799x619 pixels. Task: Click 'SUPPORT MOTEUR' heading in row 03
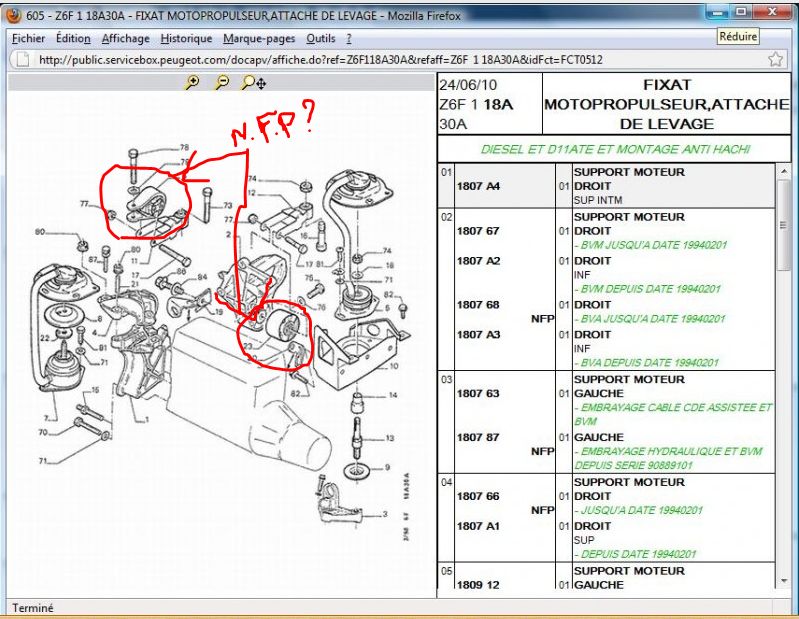pos(629,380)
